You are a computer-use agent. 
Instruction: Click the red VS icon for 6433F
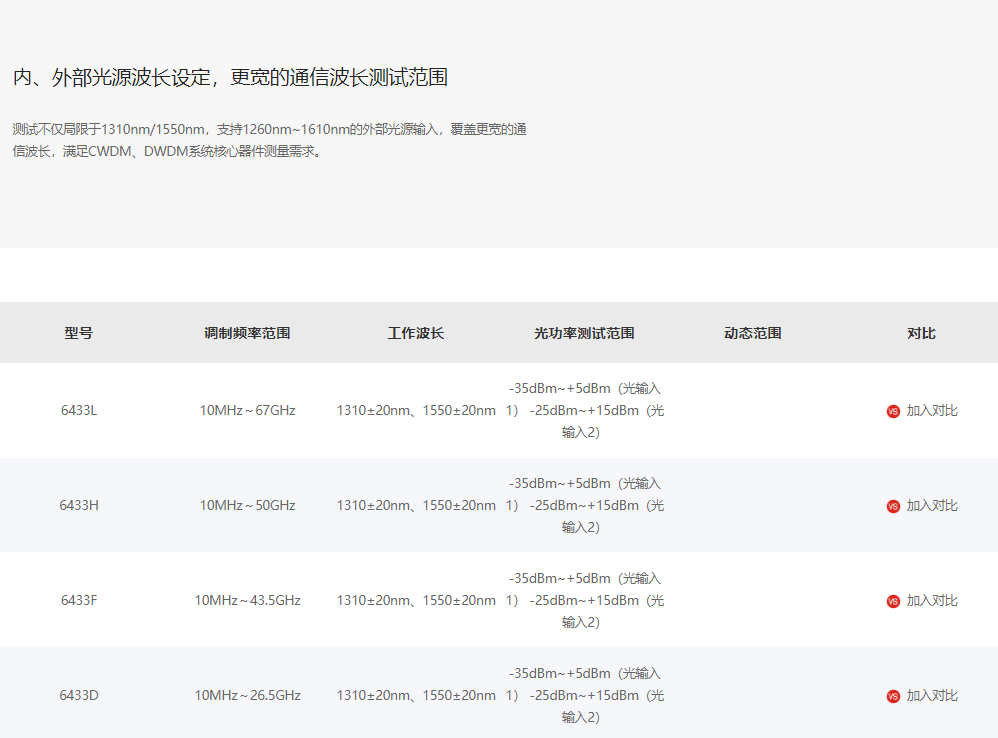pos(893,601)
